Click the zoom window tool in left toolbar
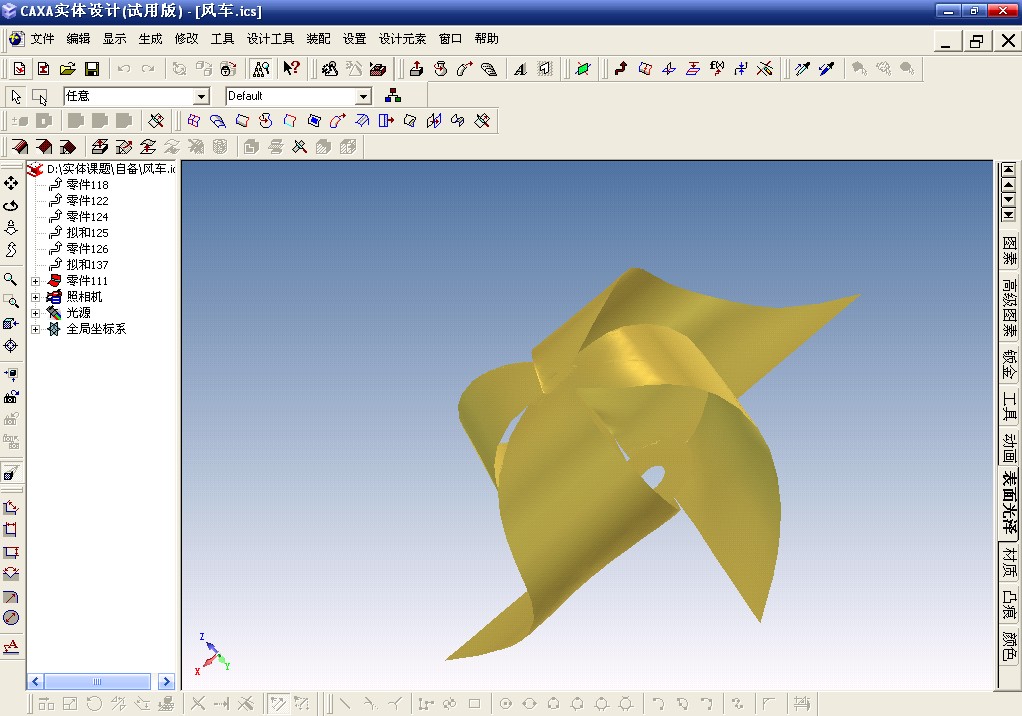The image size is (1022, 716). (x=11, y=301)
